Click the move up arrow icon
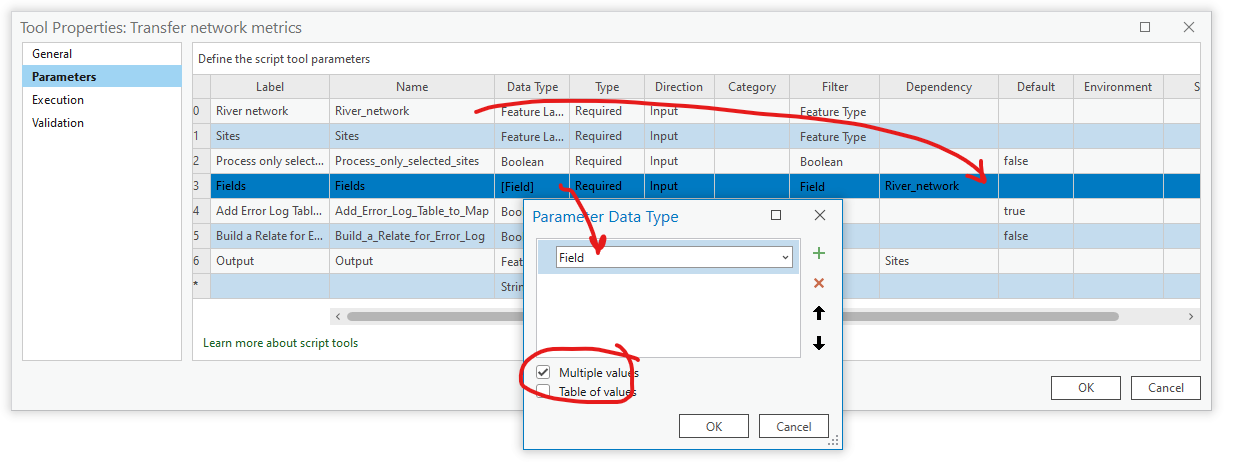The height and width of the screenshot is (466, 1243). (x=819, y=313)
